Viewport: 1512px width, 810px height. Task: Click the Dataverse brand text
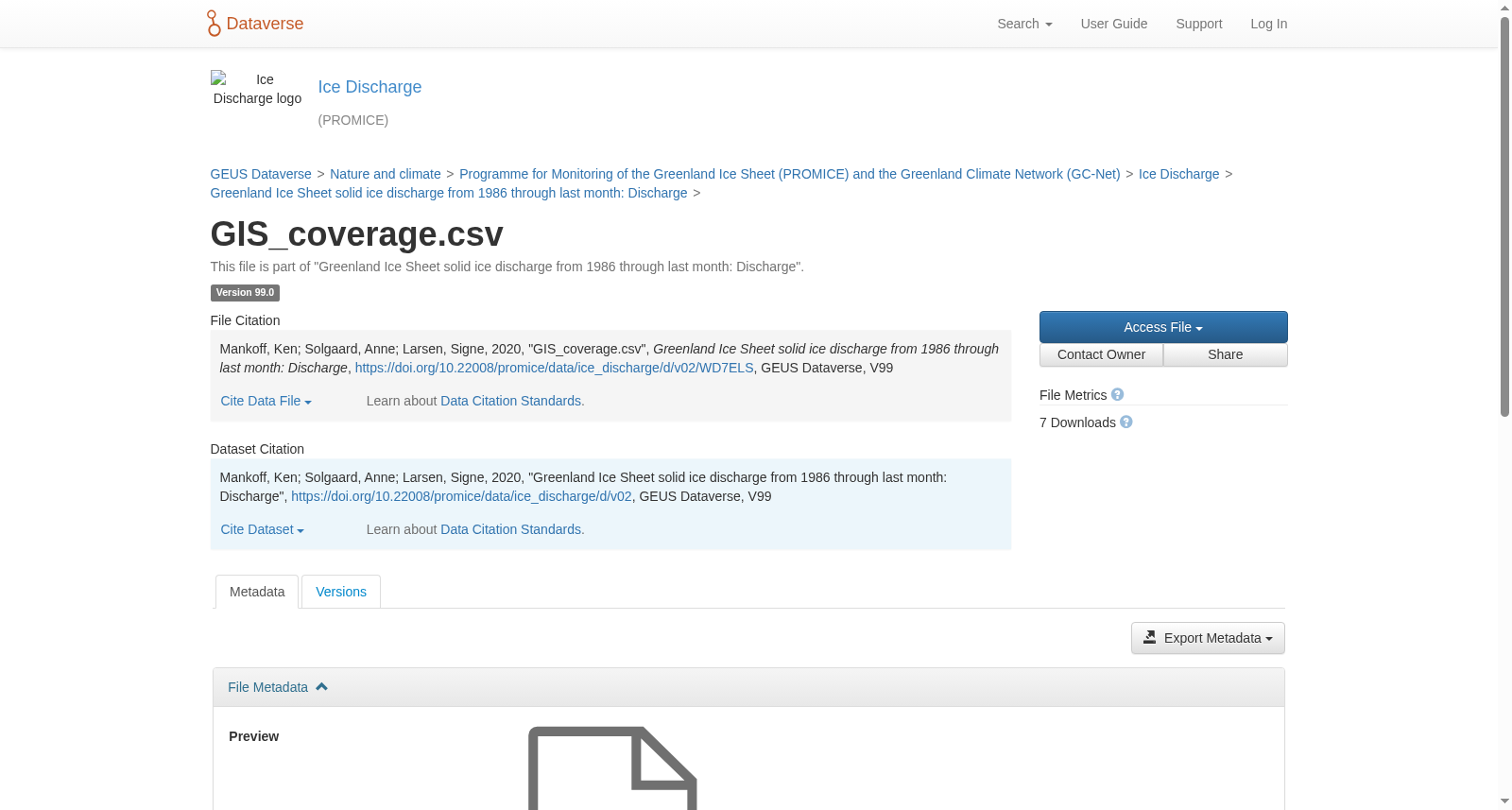(x=265, y=24)
